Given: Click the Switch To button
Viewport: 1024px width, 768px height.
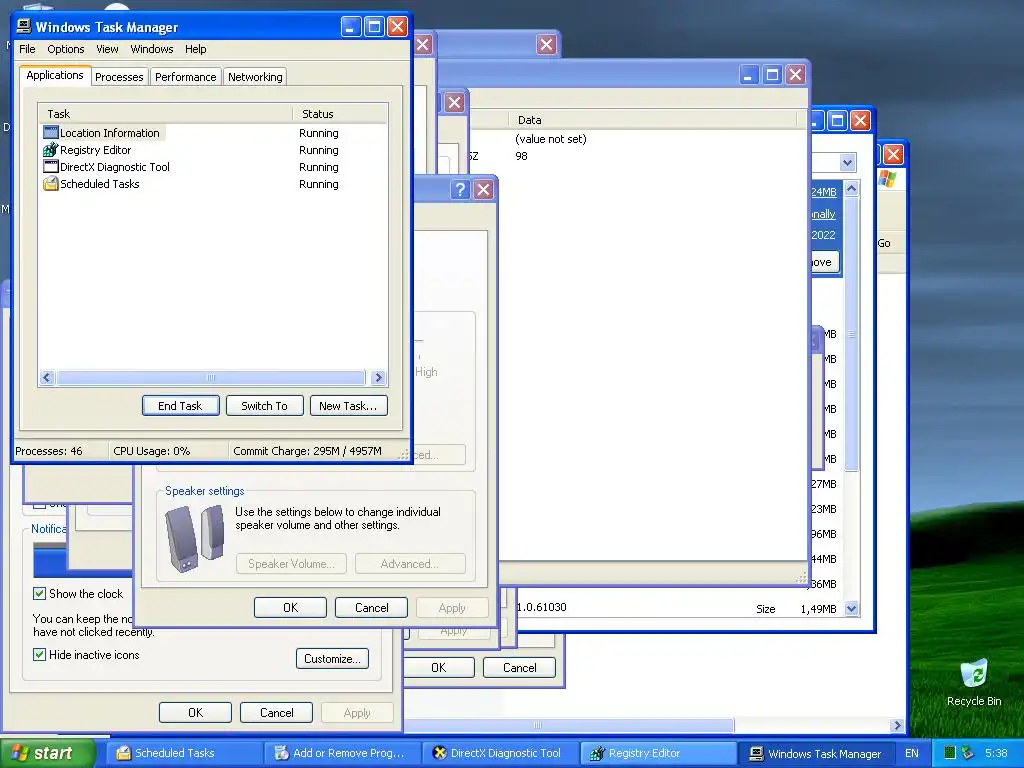Looking at the screenshot, I should [264, 406].
